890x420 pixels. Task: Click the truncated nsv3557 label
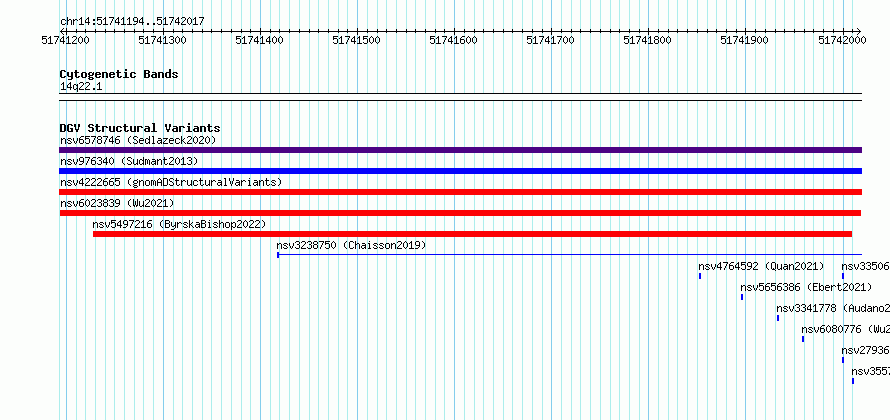[871, 371]
